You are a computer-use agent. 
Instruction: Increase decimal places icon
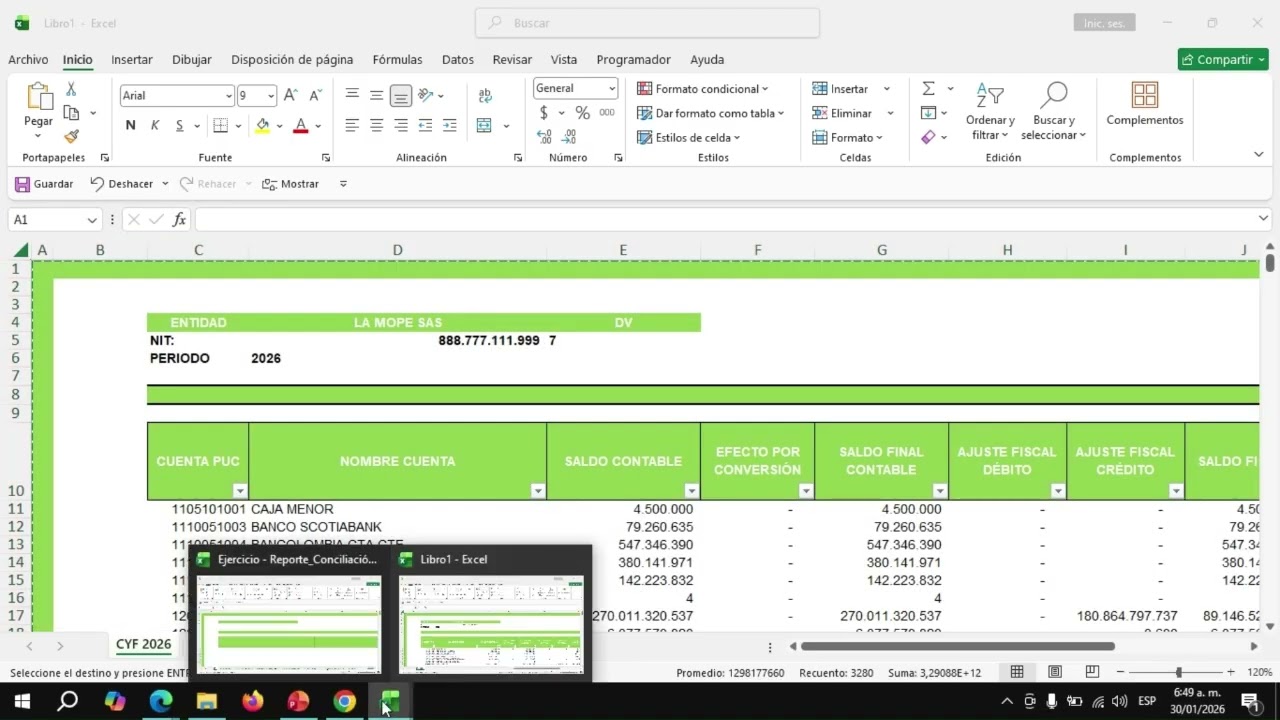point(544,137)
